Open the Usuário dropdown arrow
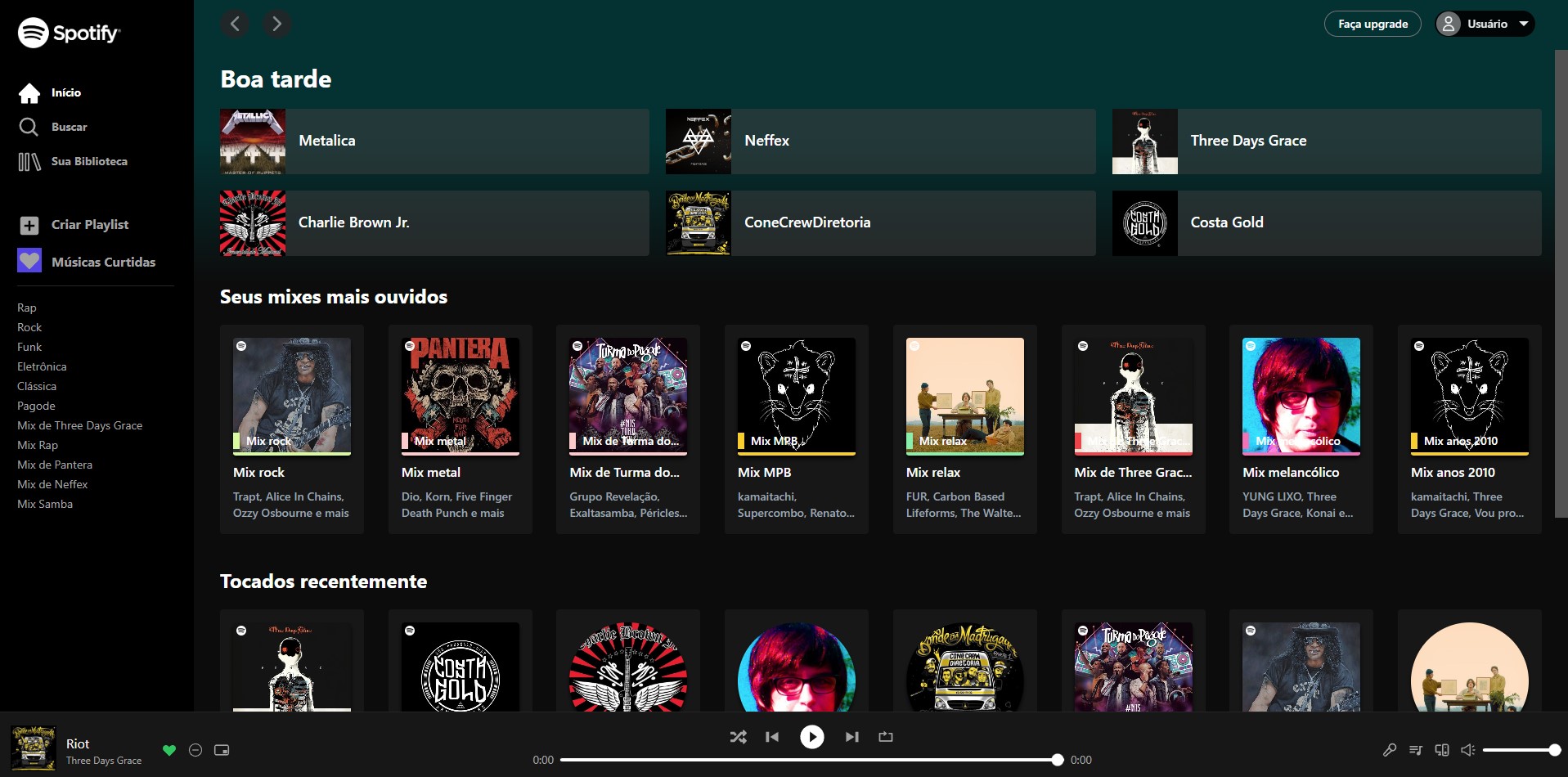The height and width of the screenshot is (777, 1568). coord(1524,24)
